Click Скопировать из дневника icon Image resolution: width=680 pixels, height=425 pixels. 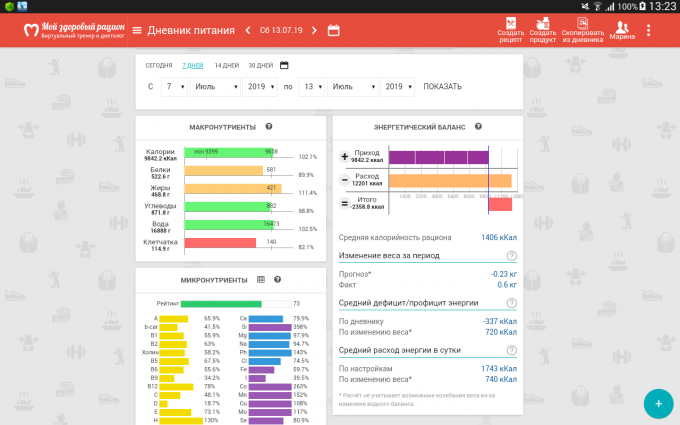click(582, 29)
